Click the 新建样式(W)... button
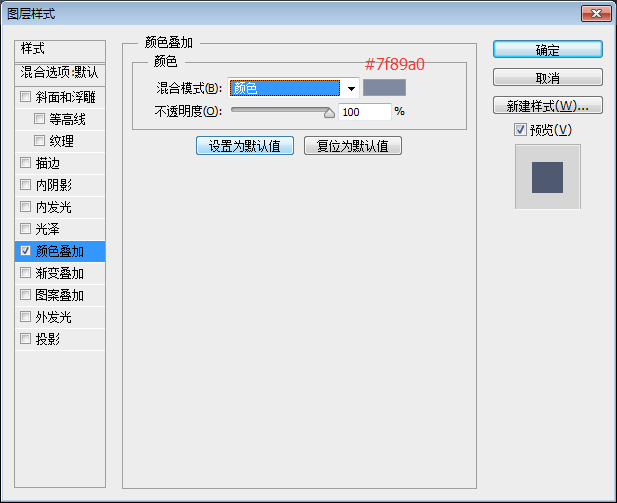Image resolution: width=617 pixels, height=503 pixels. 548,105
